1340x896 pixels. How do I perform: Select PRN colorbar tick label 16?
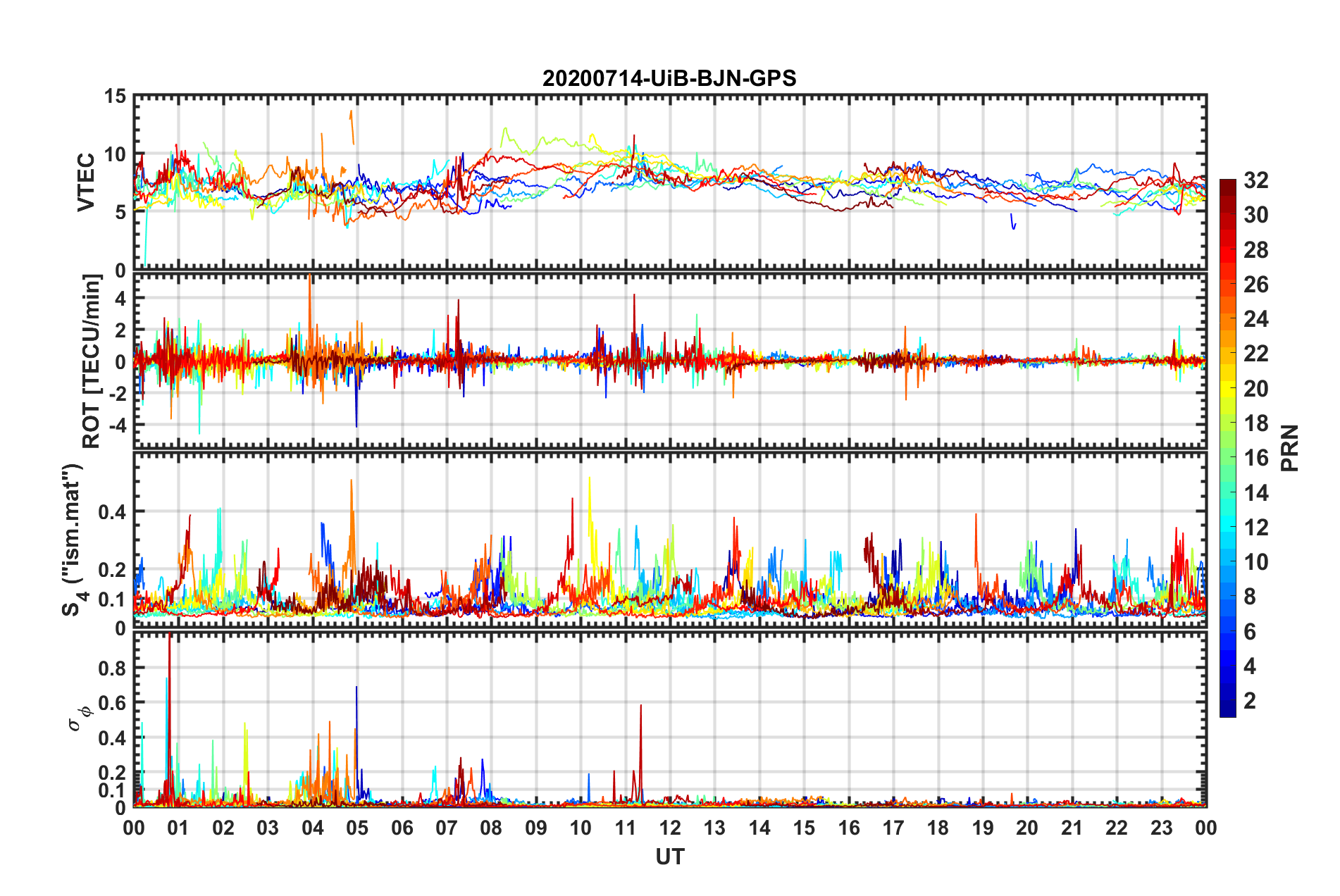pos(1256,458)
